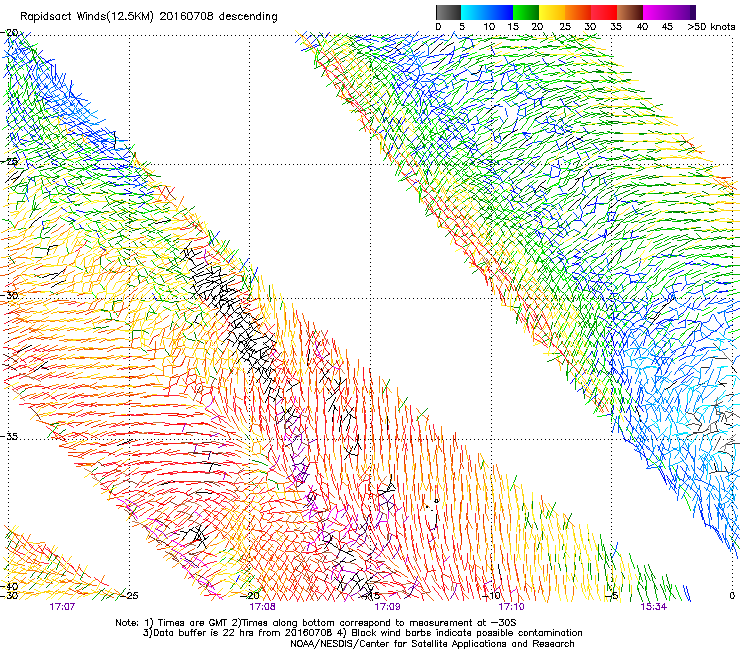Click the -20 latitude label at top left

click(11, 33)
